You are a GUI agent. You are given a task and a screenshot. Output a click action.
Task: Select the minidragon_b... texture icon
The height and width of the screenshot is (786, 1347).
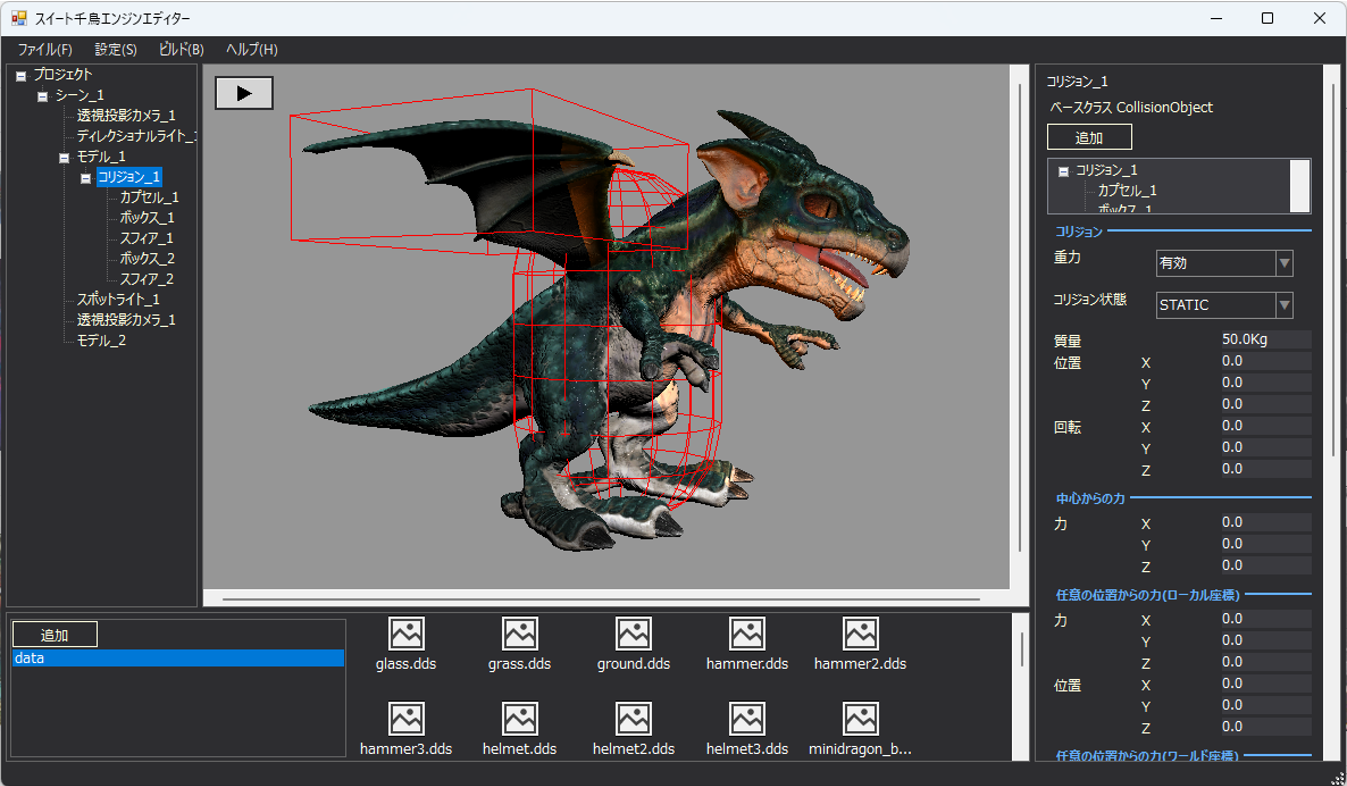860,718
